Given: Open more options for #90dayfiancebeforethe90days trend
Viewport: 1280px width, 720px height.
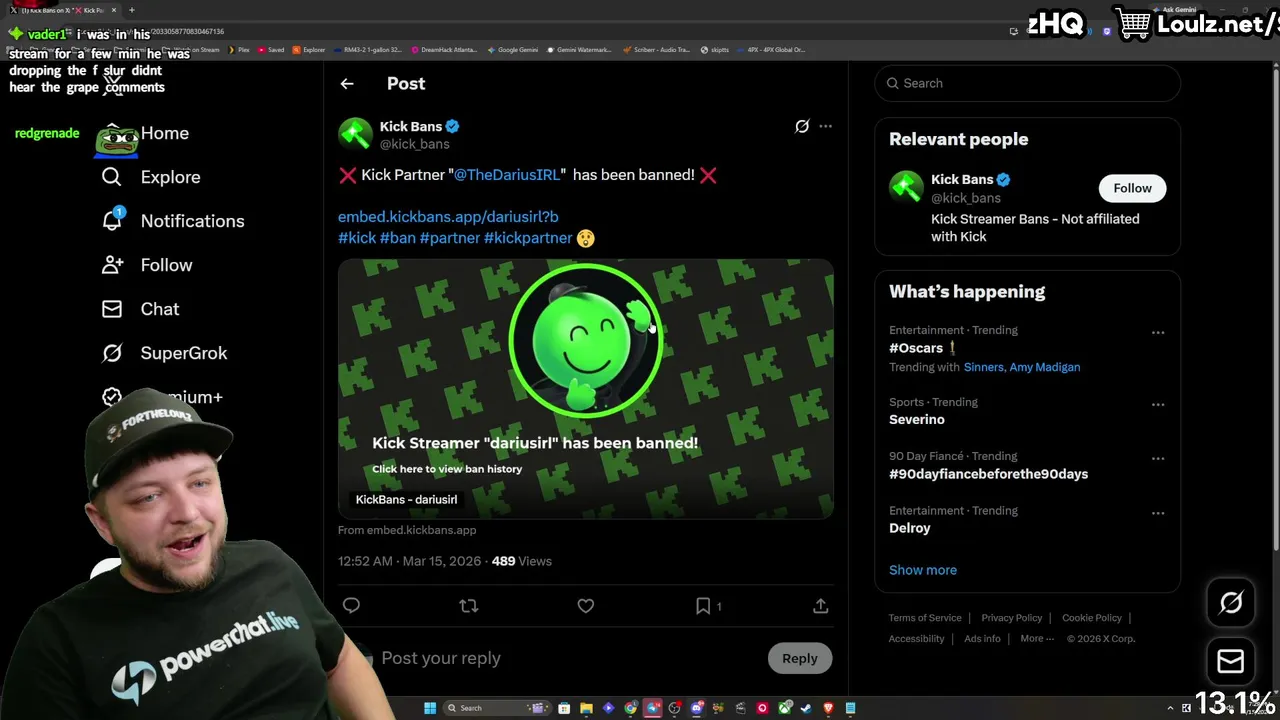Looking at the screenshot, I should [1158, 458].
